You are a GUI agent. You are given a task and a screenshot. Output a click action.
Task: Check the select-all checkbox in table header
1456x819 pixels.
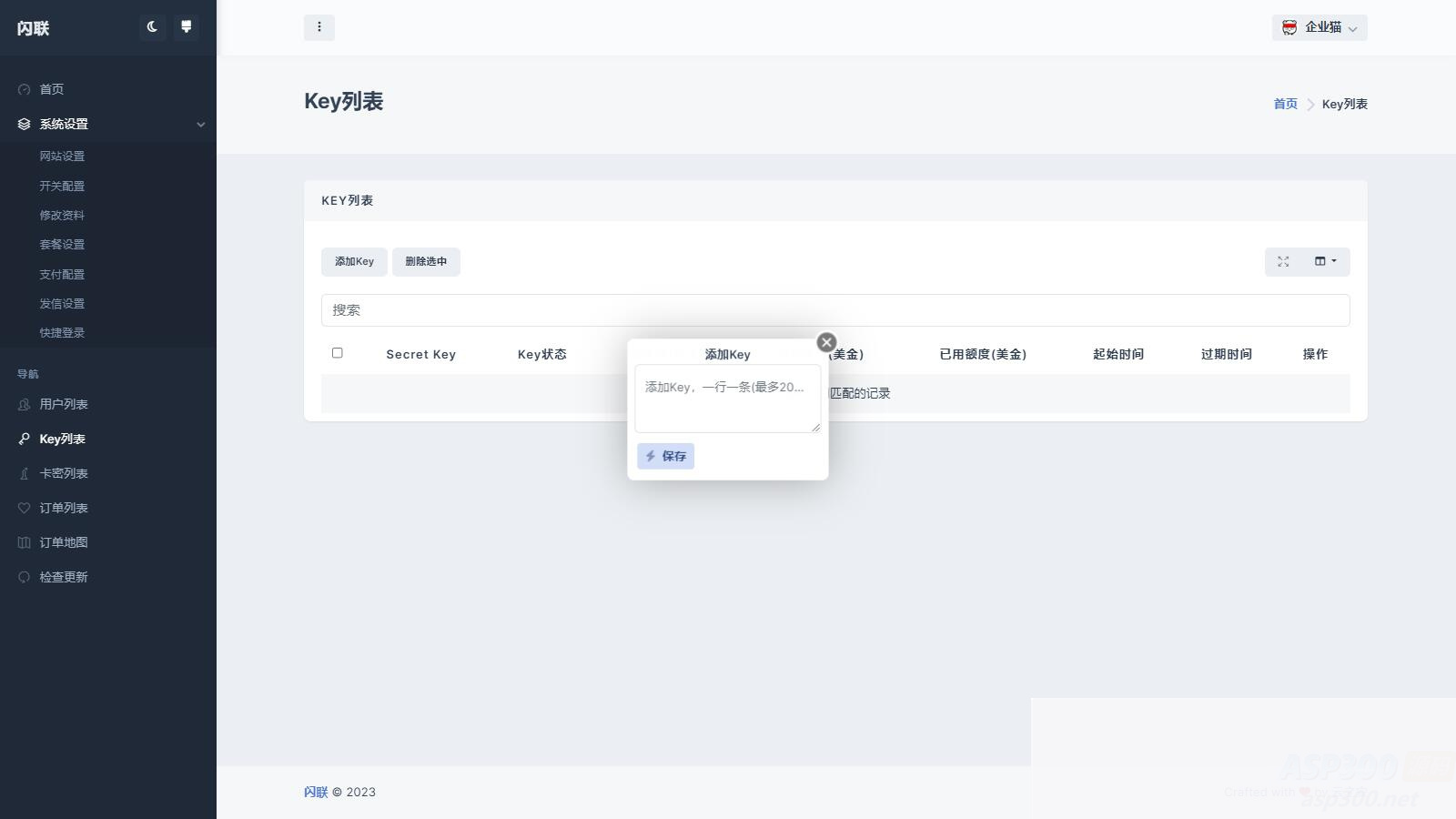pos(338,353)
